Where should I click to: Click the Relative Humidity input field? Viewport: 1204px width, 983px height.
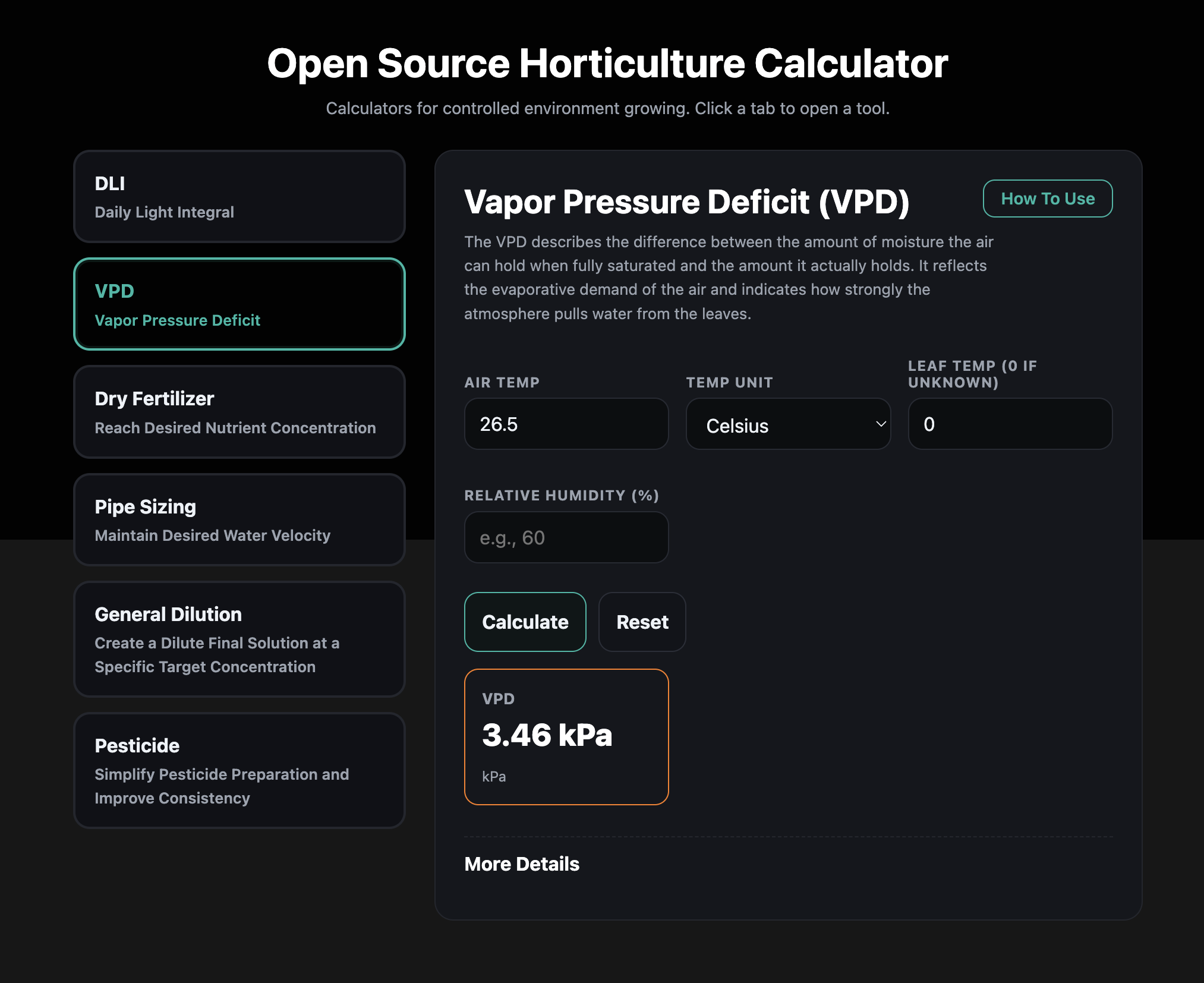pyautogui.click(x=566, y=537)
